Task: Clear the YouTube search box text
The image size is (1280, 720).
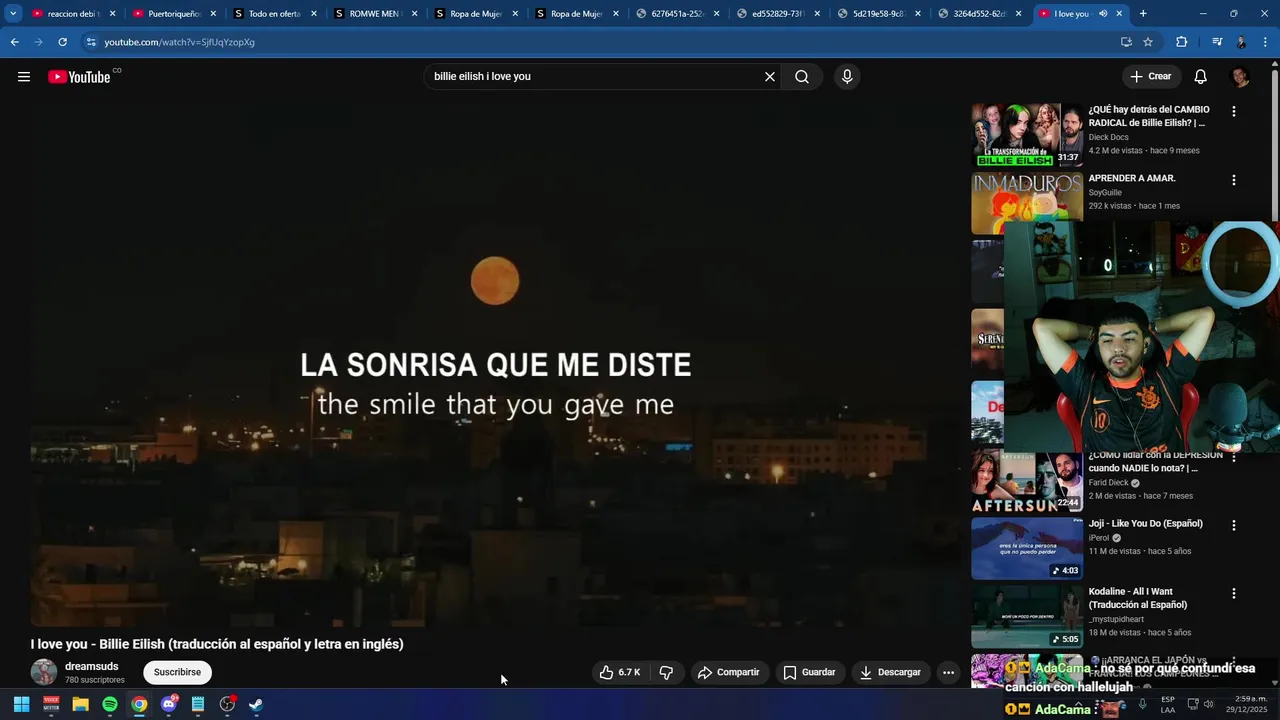Action: click(x=770, y=77)
